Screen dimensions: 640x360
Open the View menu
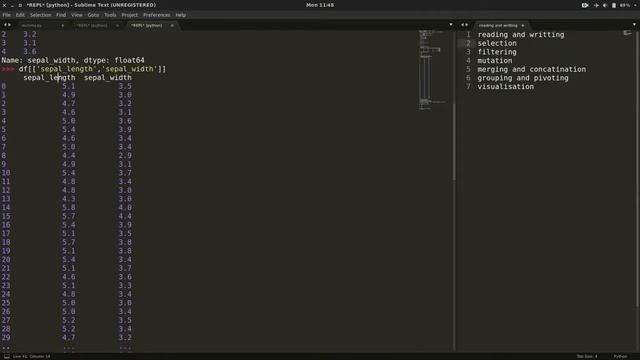77,15
